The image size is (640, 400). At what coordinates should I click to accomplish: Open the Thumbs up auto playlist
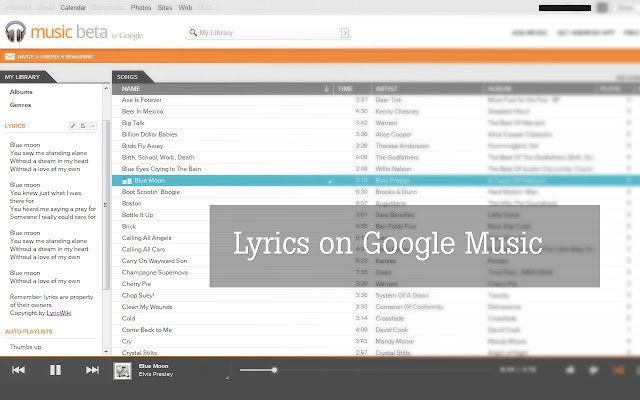pyautogui.click(x=25, y=347)
